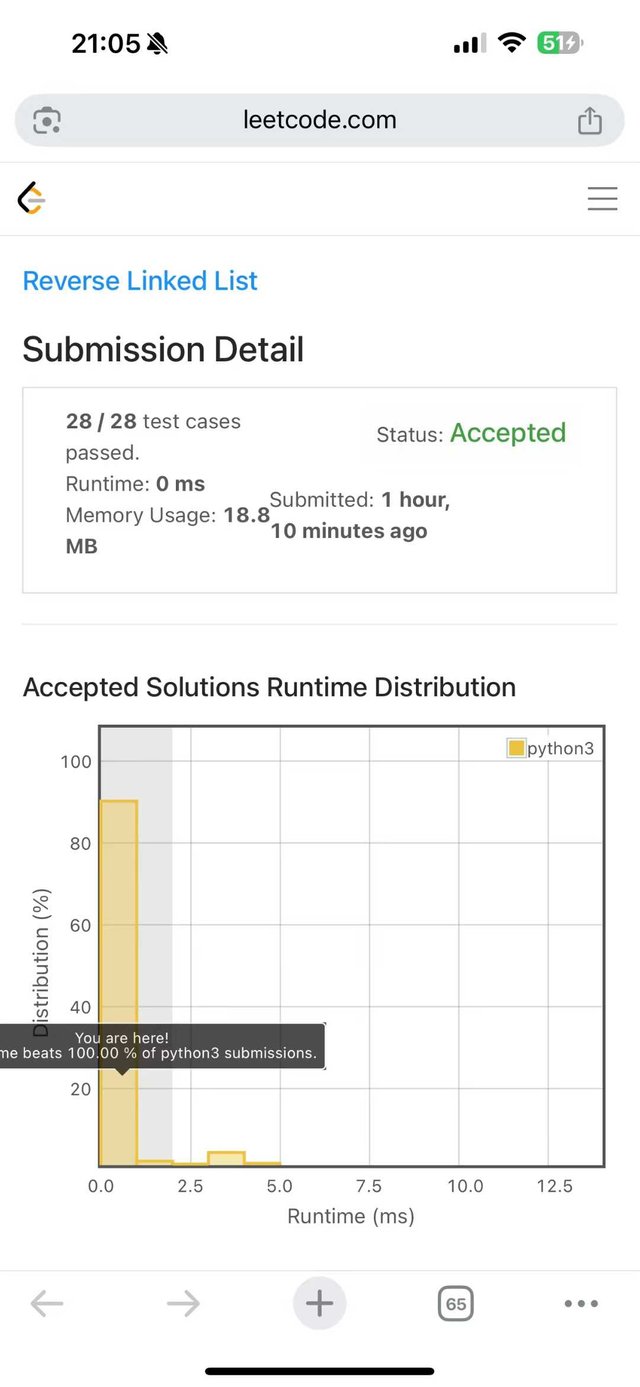Open a new tab with plus button

tap(319, 1303)
